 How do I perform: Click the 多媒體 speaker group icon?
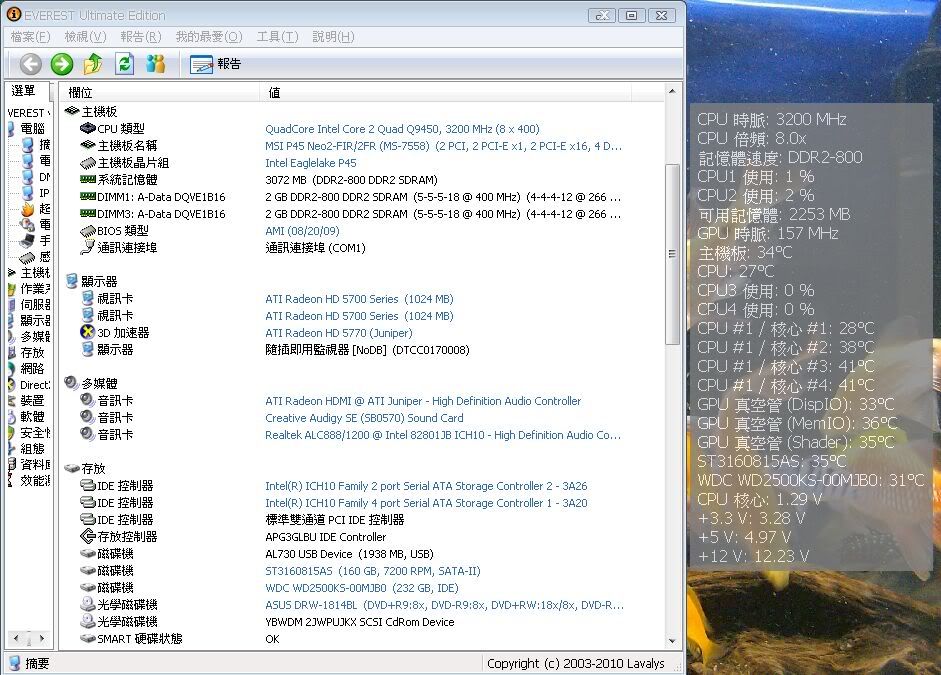[71, 383]
